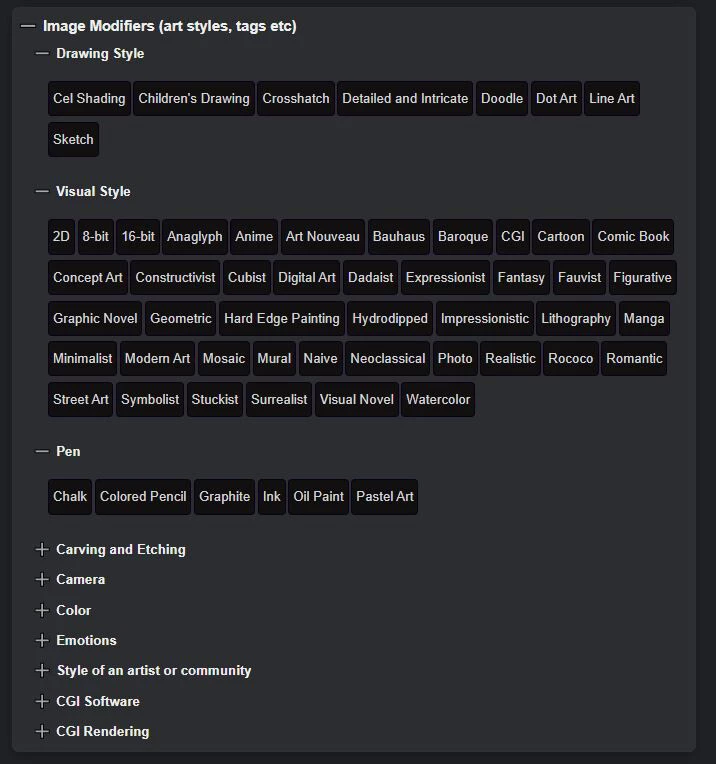The height and width of the screenshot is (764, 716).
Task: Collapse the Drawing Style group
Action: (42, 53)
